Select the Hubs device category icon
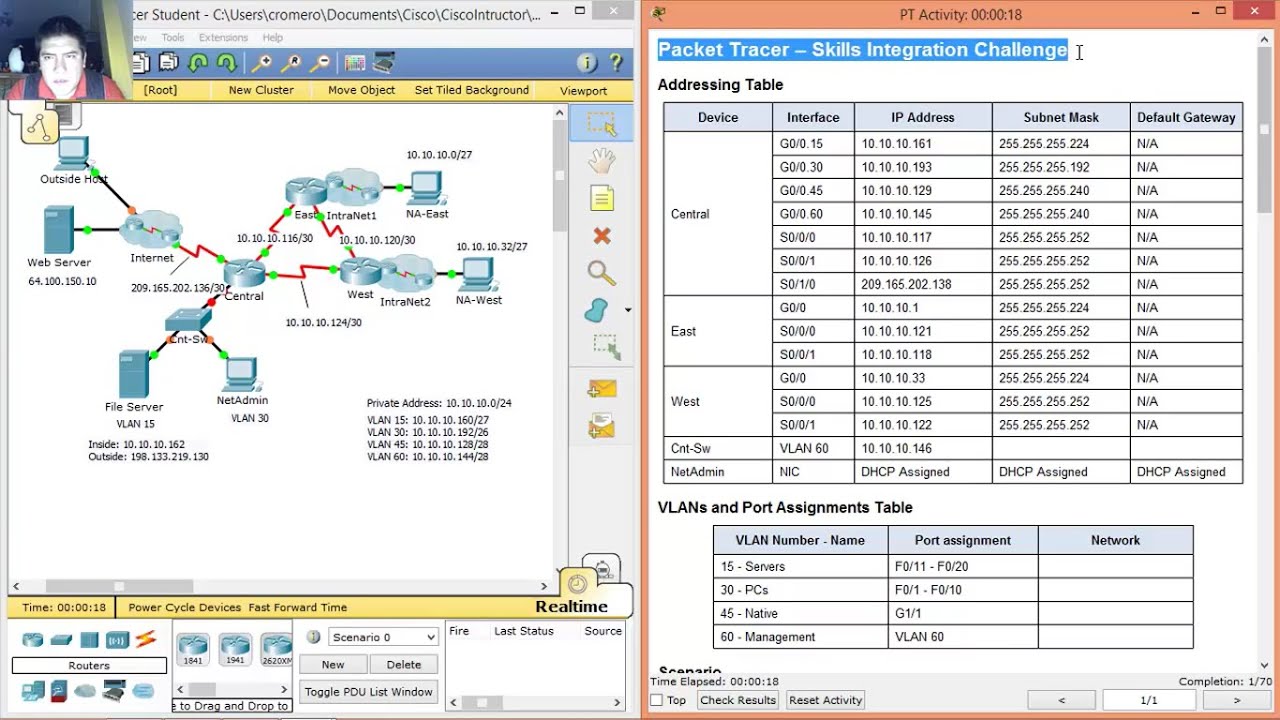The height and width of the screenshot is (720, 1280). [89, 640]
